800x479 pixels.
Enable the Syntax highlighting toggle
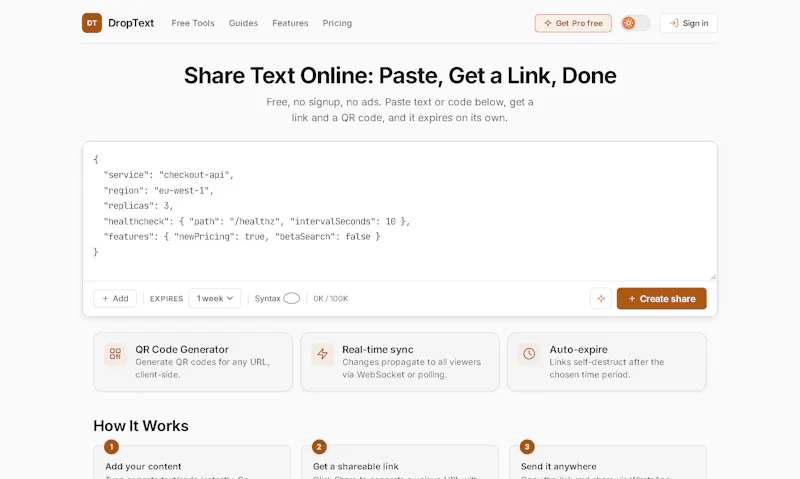tap(291, 298)
